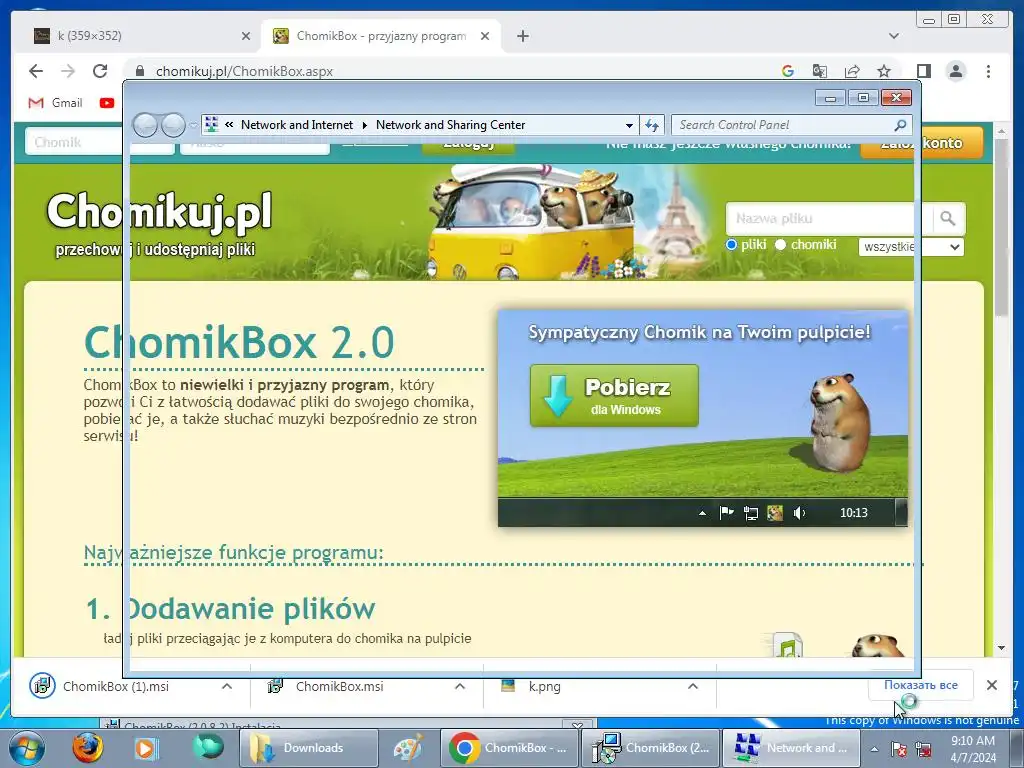
Task: Click the page vertical scrollbar thumb
Action: [1002, 227]
